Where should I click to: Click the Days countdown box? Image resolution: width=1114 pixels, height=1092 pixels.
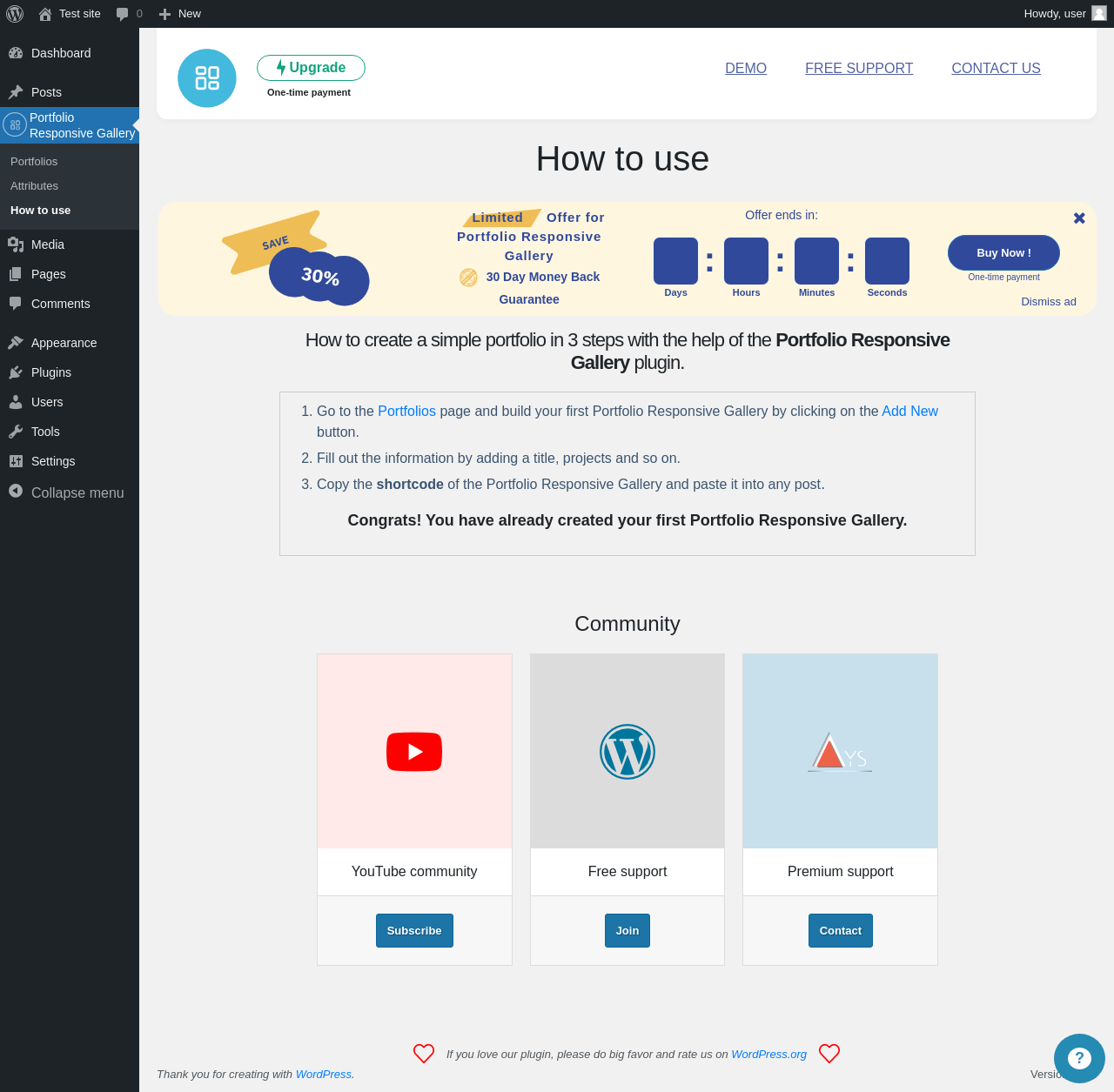point(675,261)
